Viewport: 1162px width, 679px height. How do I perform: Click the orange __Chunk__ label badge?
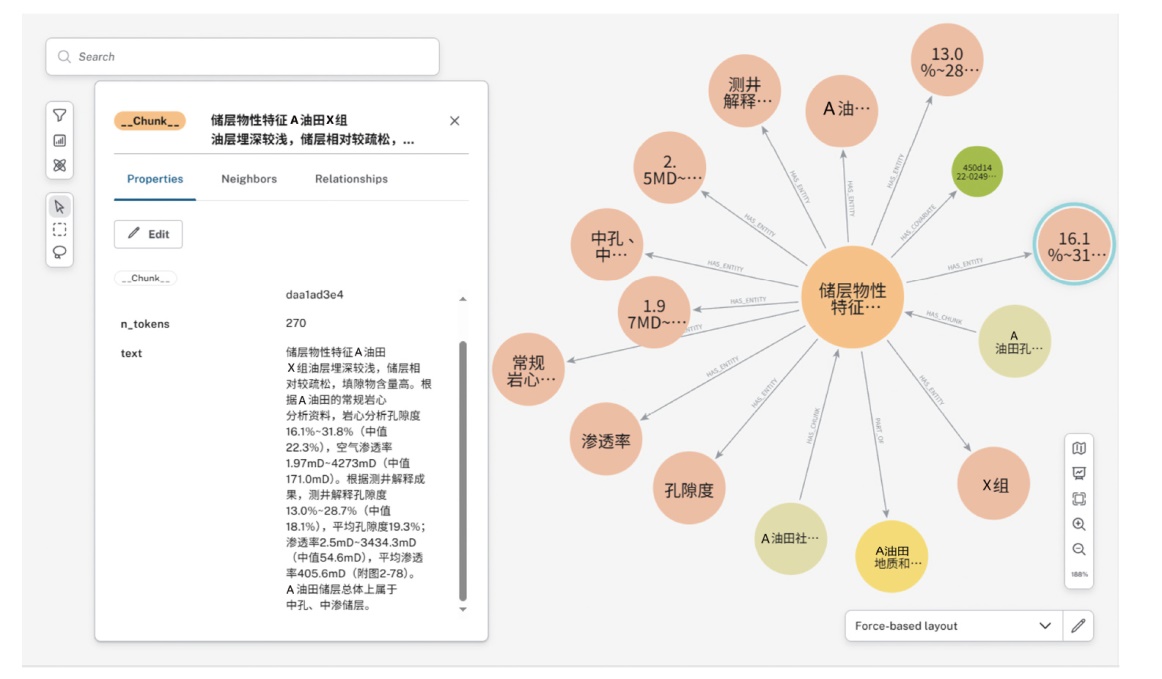150,121
